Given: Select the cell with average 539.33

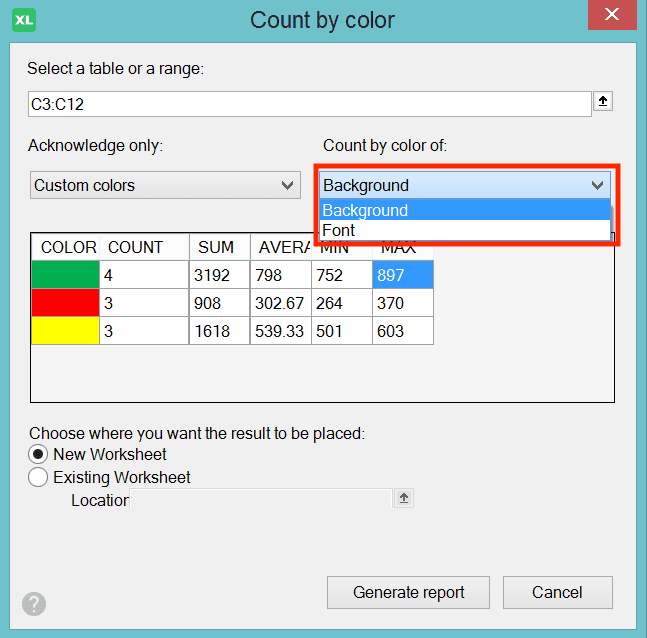Looking at the screenshot, I should [x=281, y=331].
